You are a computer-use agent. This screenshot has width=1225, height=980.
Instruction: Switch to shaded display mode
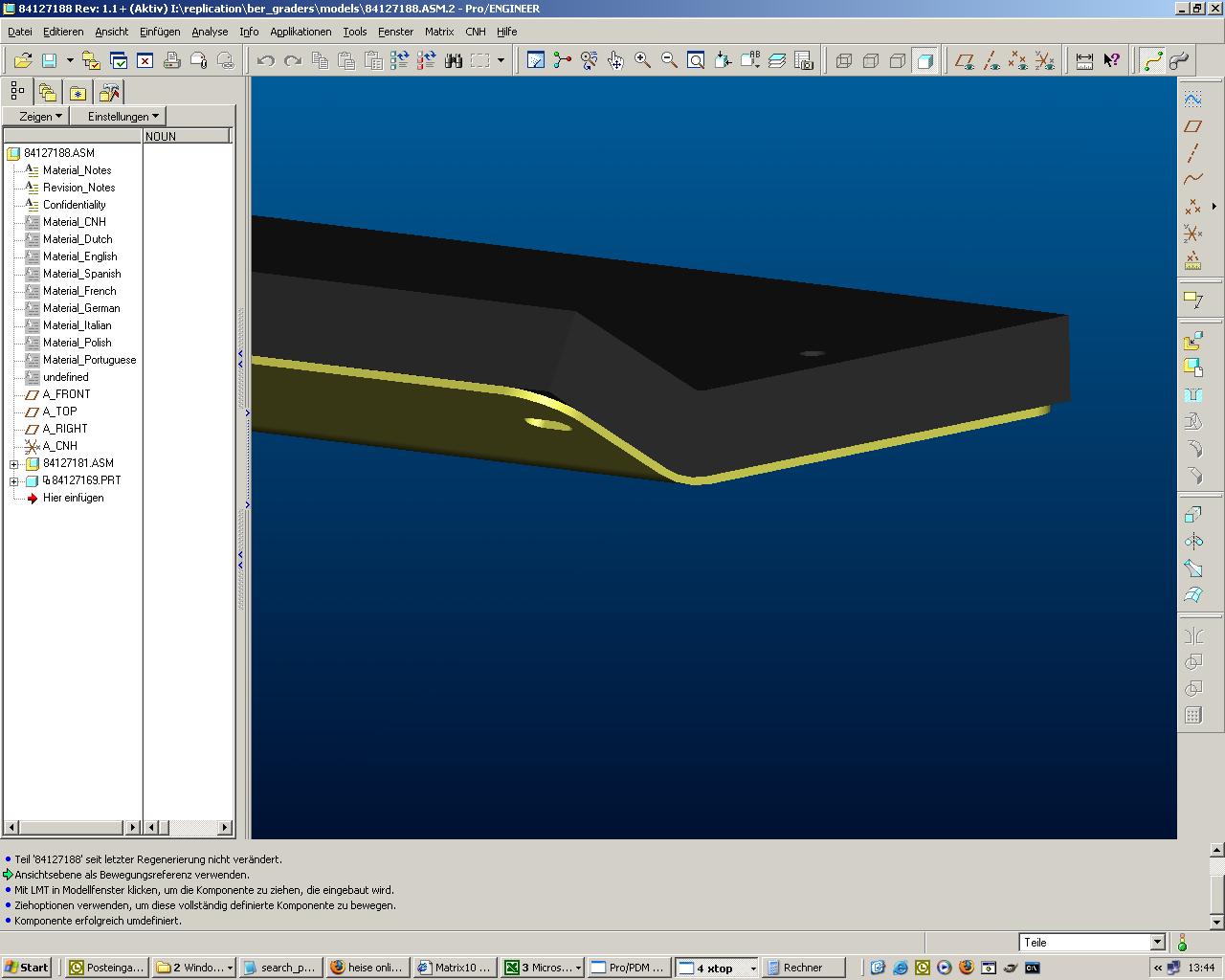[924, 60]
